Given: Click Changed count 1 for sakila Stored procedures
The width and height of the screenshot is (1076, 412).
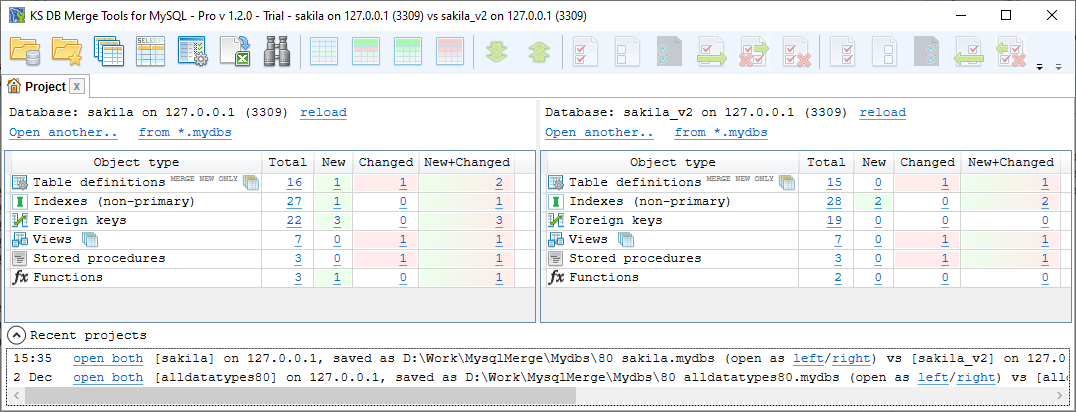Looking at the screenshot, I should 404,258.
